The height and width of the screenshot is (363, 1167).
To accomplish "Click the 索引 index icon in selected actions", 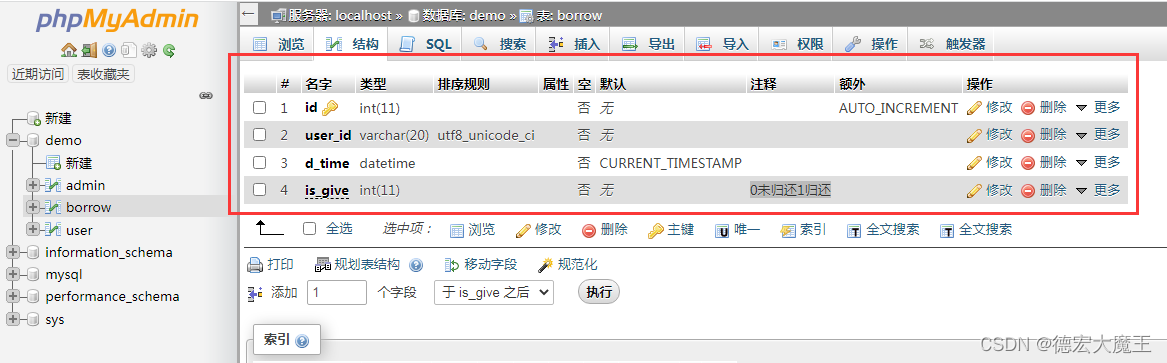I will click(x=788, y=231).
